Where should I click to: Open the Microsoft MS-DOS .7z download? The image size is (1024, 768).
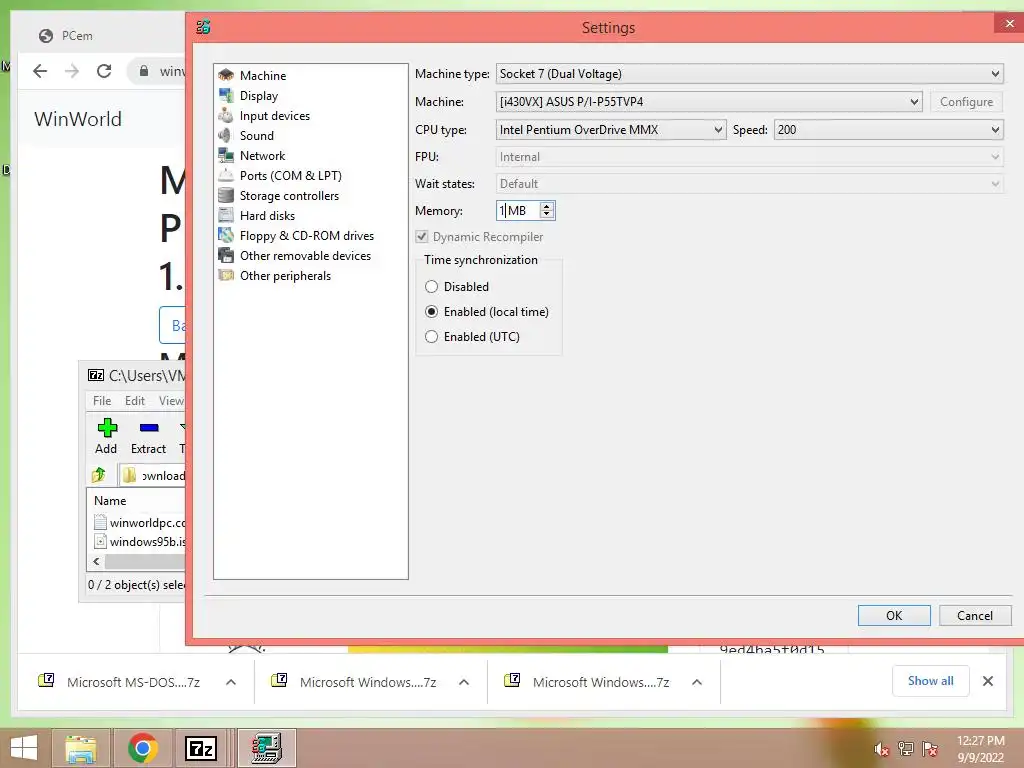point(133,682)
